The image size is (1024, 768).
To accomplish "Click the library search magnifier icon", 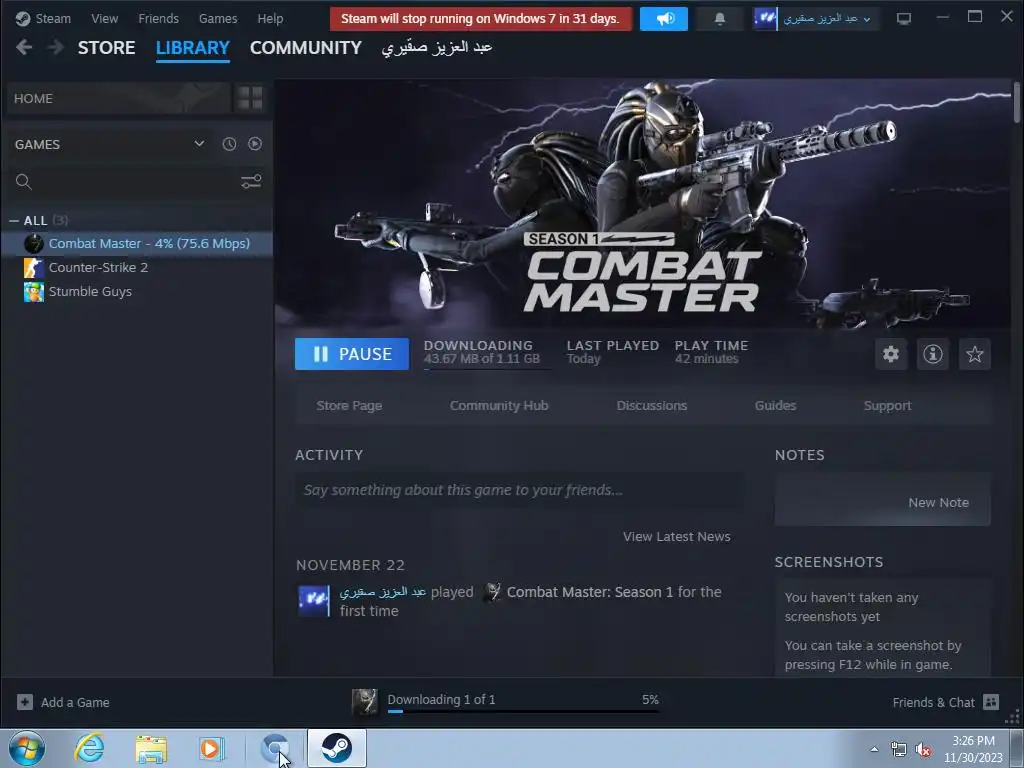I will [x=24, y=182].
